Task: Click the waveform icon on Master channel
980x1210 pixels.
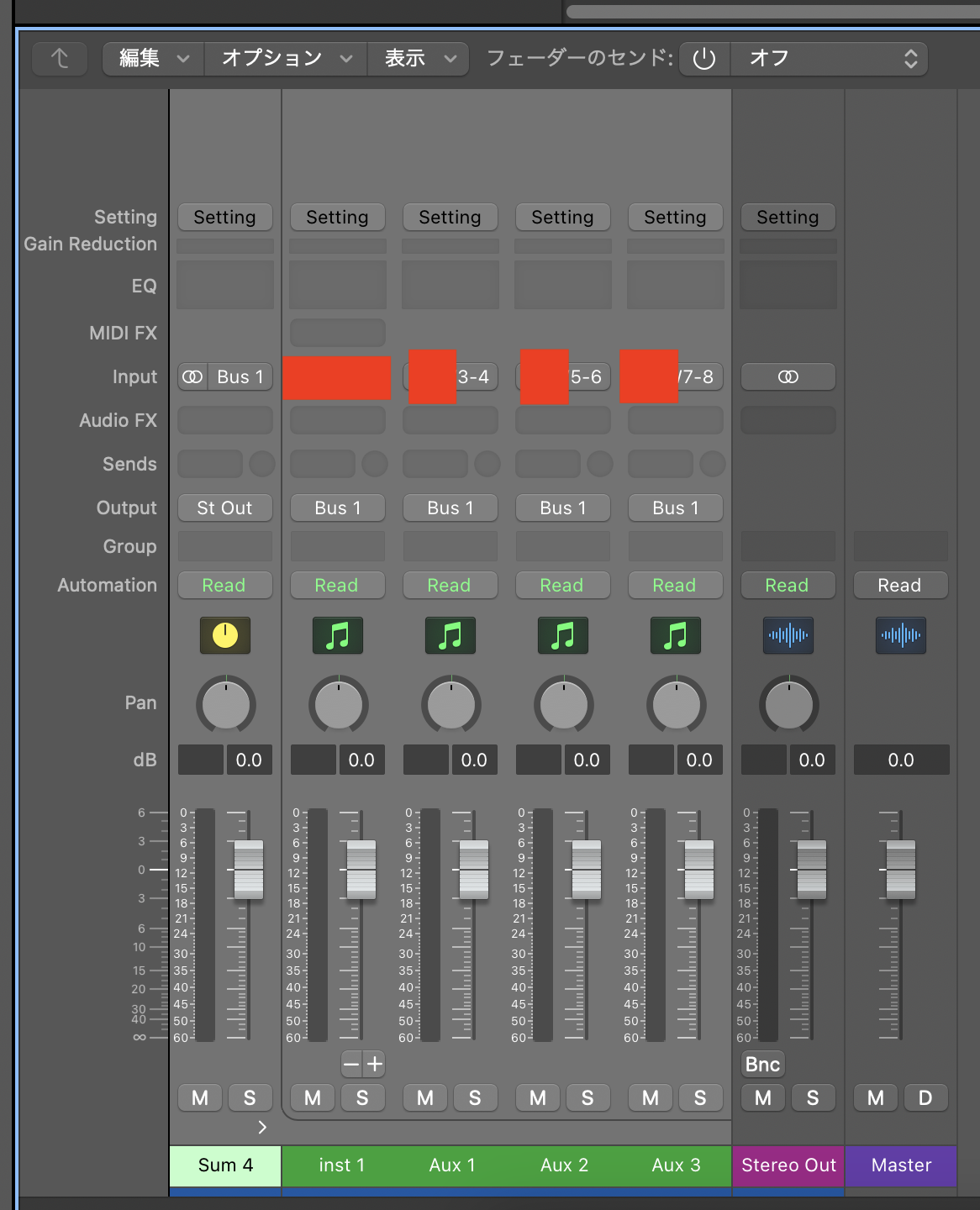Action: [900, 635]
